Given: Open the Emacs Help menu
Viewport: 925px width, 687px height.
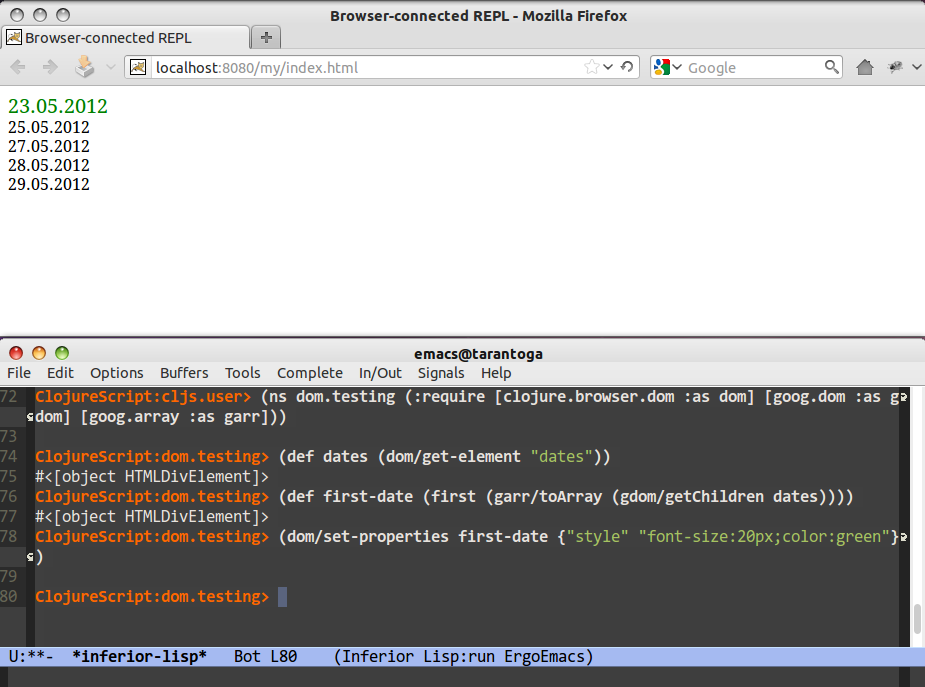Looking at the screenshot, I should point(496,373).
